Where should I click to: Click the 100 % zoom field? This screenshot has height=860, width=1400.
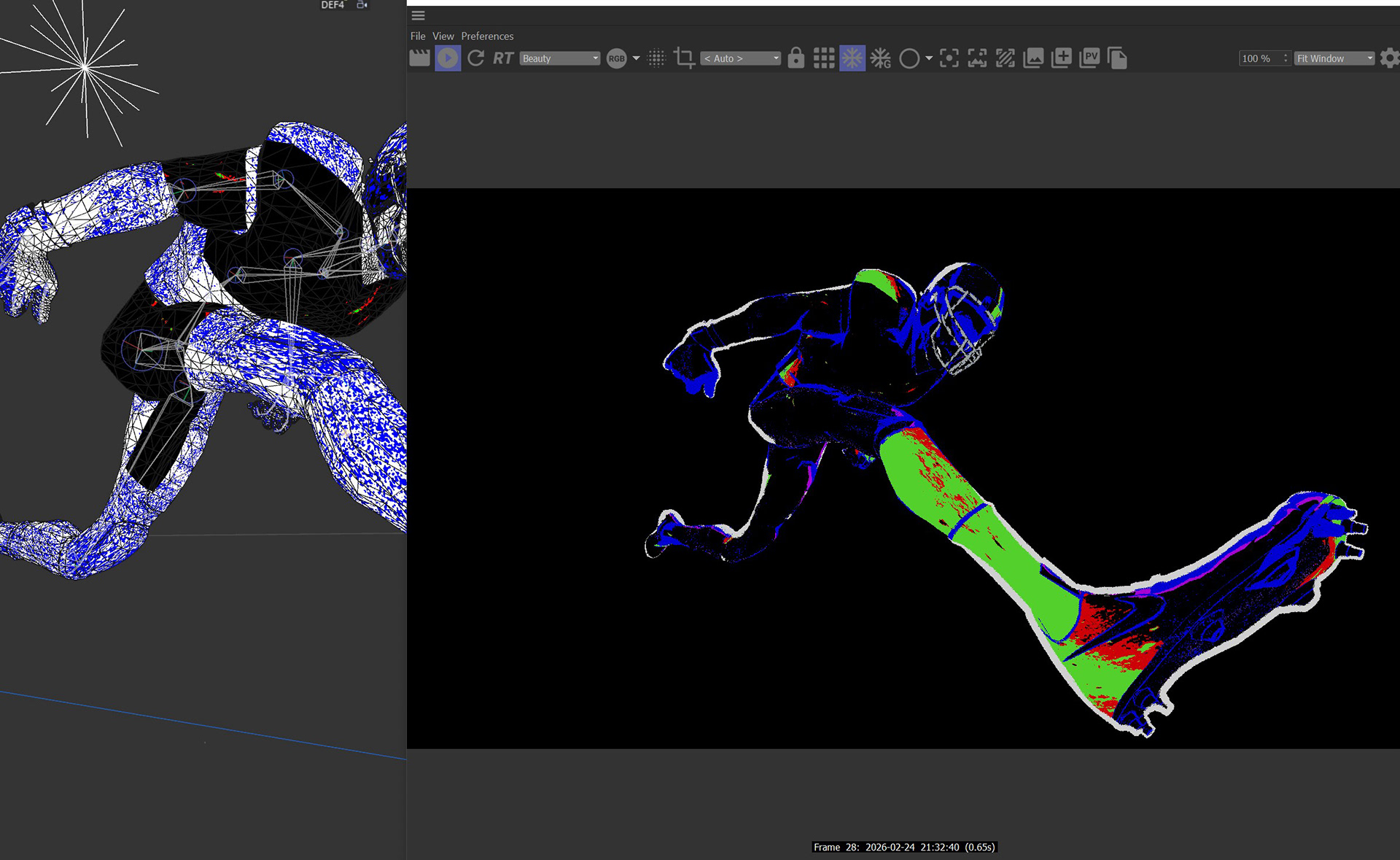[1259, 58]
